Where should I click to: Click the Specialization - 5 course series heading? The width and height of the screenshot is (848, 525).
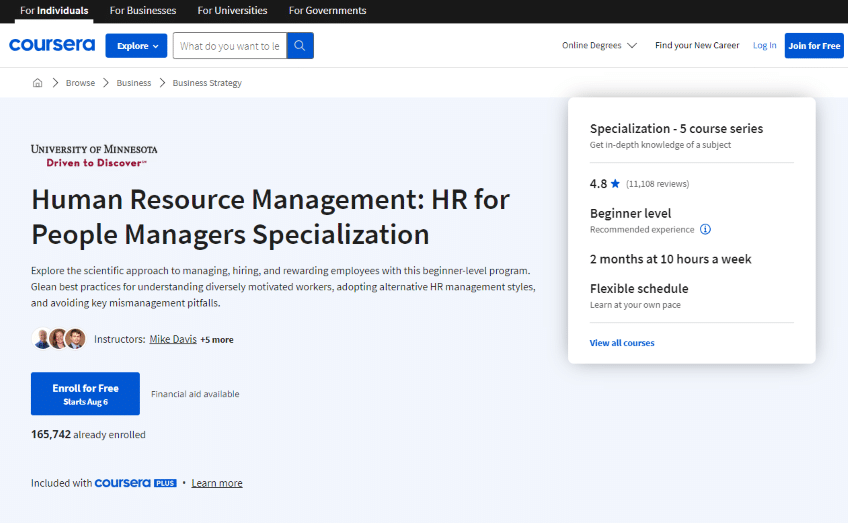tap(677, 129)
